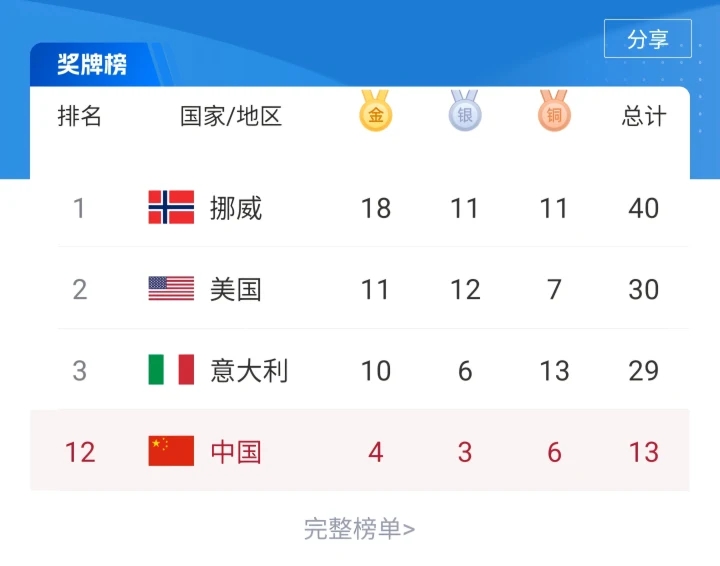This screenshot has width=720, height=566.
Task: Click the silver medal icon
Action: (x=465, y=112)
